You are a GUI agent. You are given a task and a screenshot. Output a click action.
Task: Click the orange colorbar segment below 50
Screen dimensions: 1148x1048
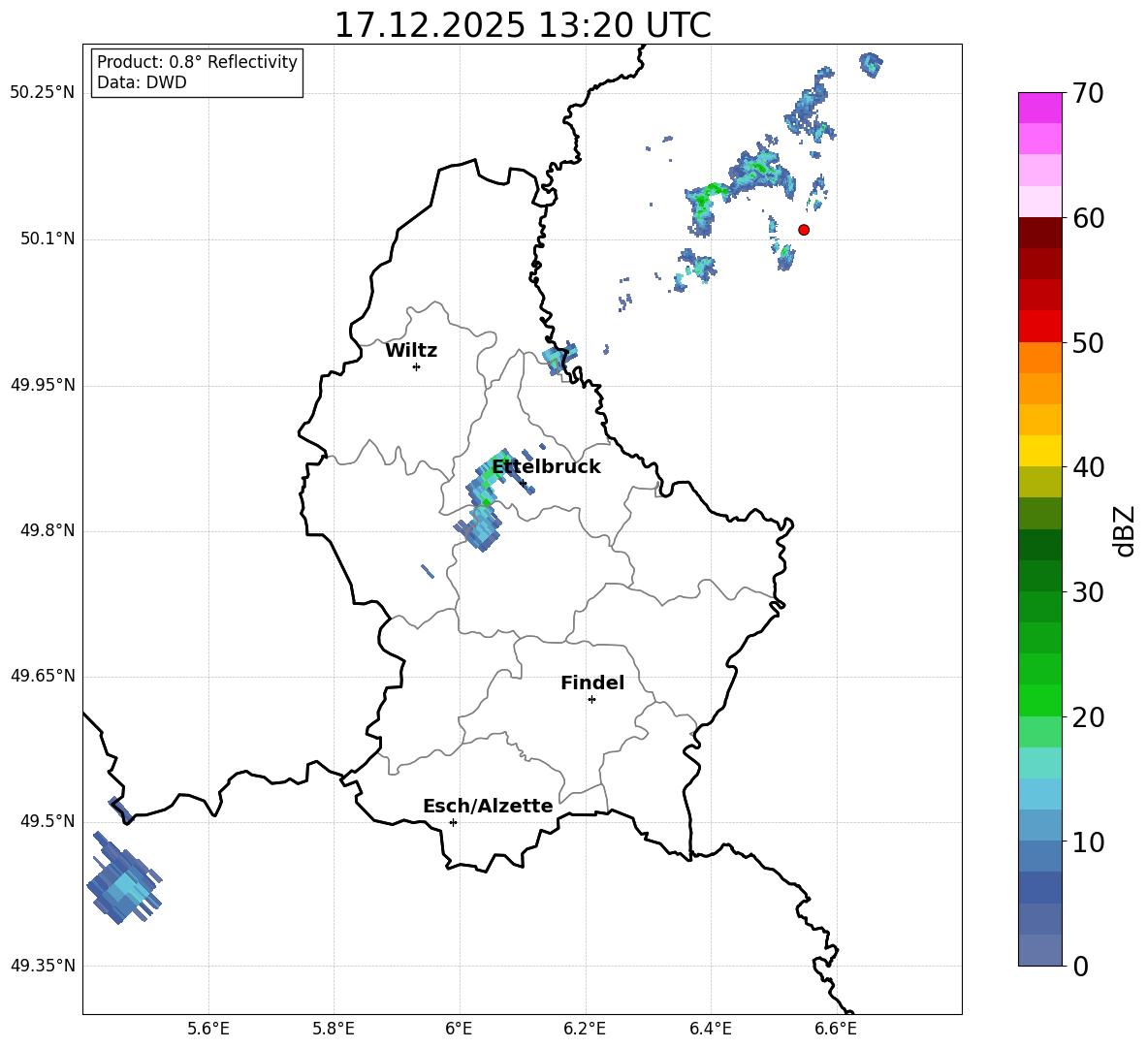(1039, 357)
